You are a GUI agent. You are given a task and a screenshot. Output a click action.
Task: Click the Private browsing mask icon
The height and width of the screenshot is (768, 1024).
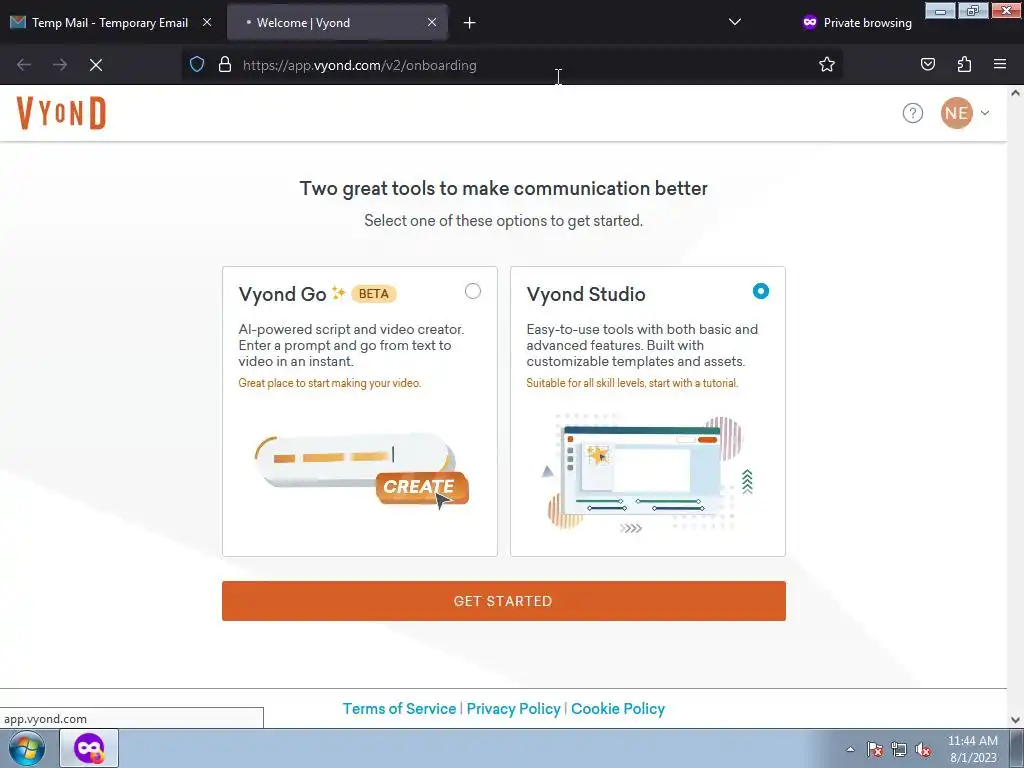point(810,22)
